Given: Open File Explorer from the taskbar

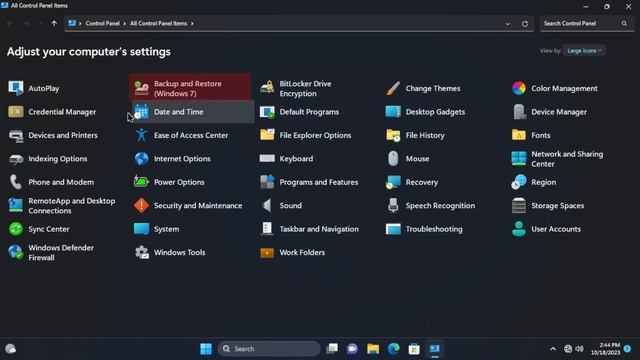Looking at the screenshot, I should click(373, 349).
